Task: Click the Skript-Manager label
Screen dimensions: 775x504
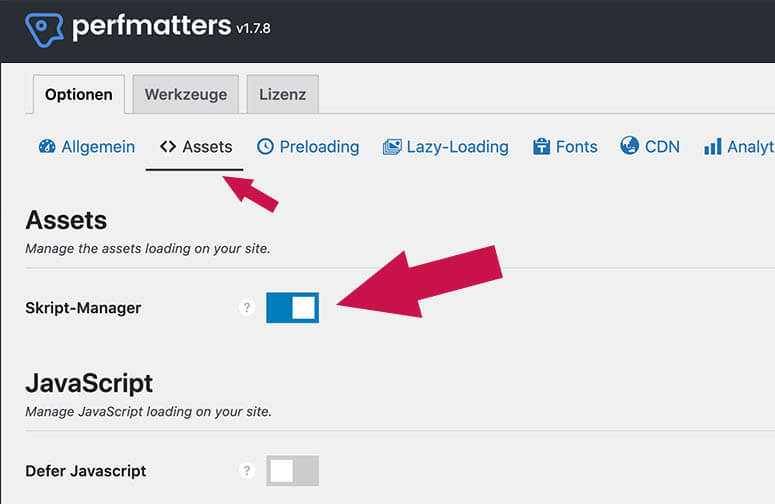Action: tap(83, 308)
